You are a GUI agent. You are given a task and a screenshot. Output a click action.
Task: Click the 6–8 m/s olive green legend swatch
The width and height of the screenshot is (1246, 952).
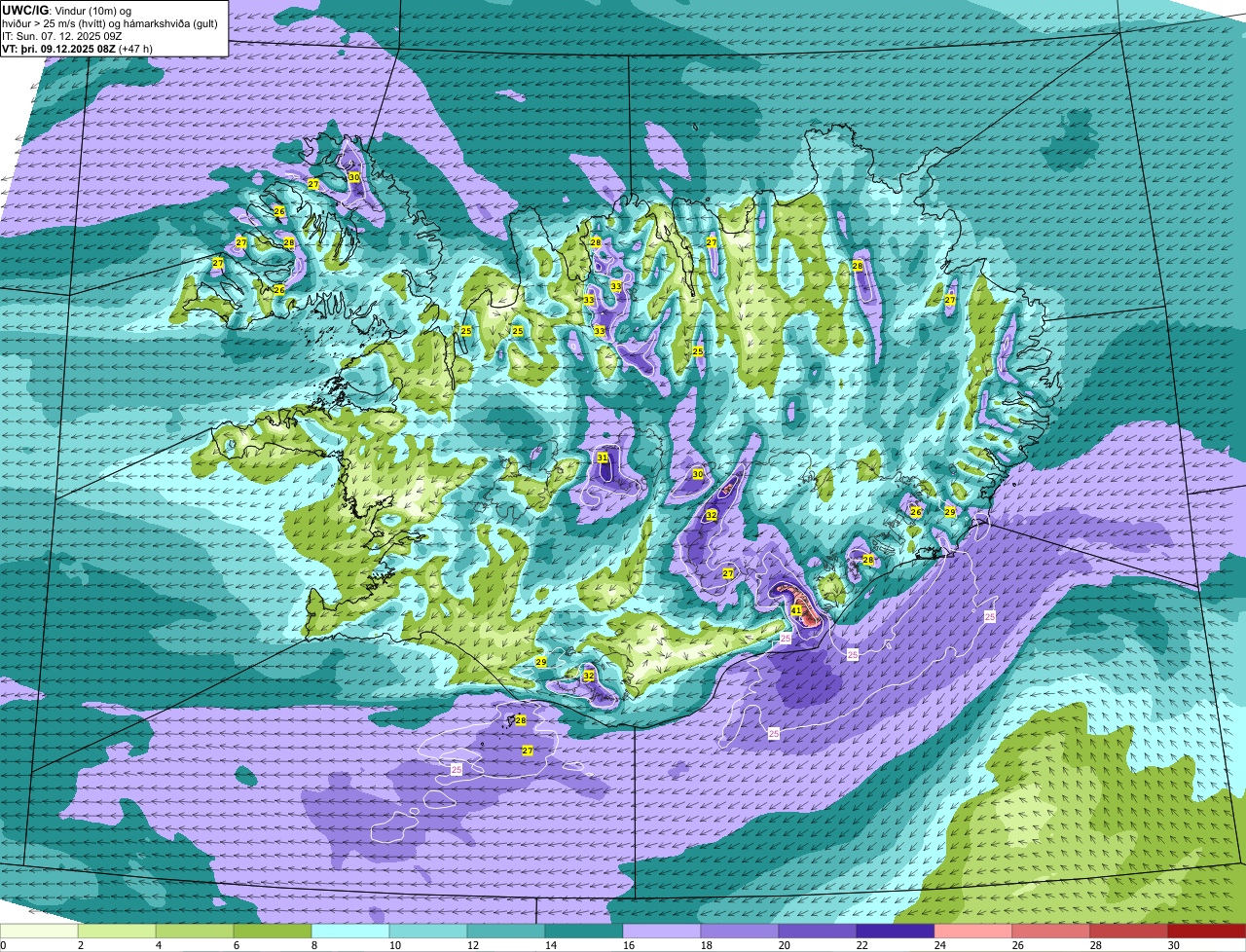click(273, 932)
